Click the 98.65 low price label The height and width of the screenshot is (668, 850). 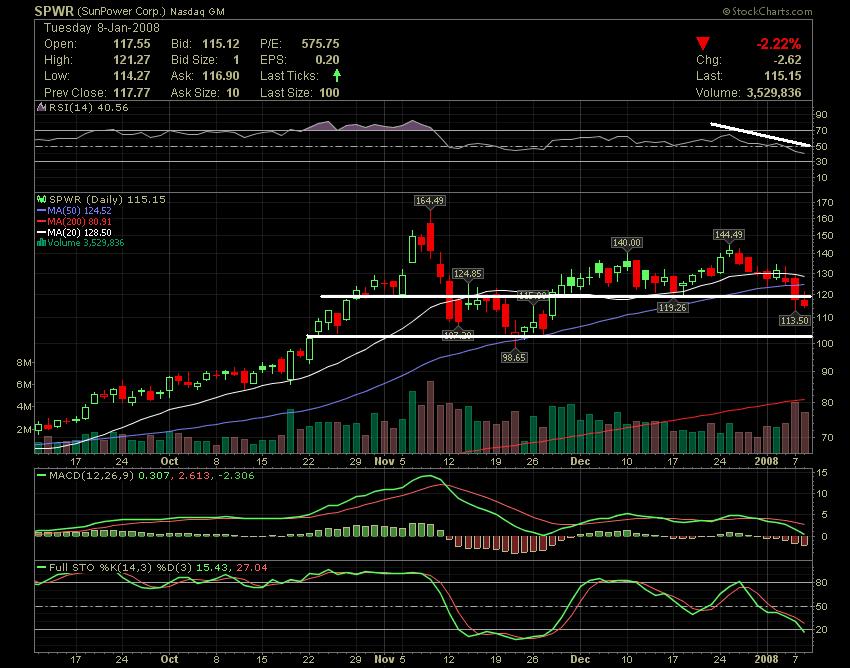pyautogui.click(x=514, y=357)
